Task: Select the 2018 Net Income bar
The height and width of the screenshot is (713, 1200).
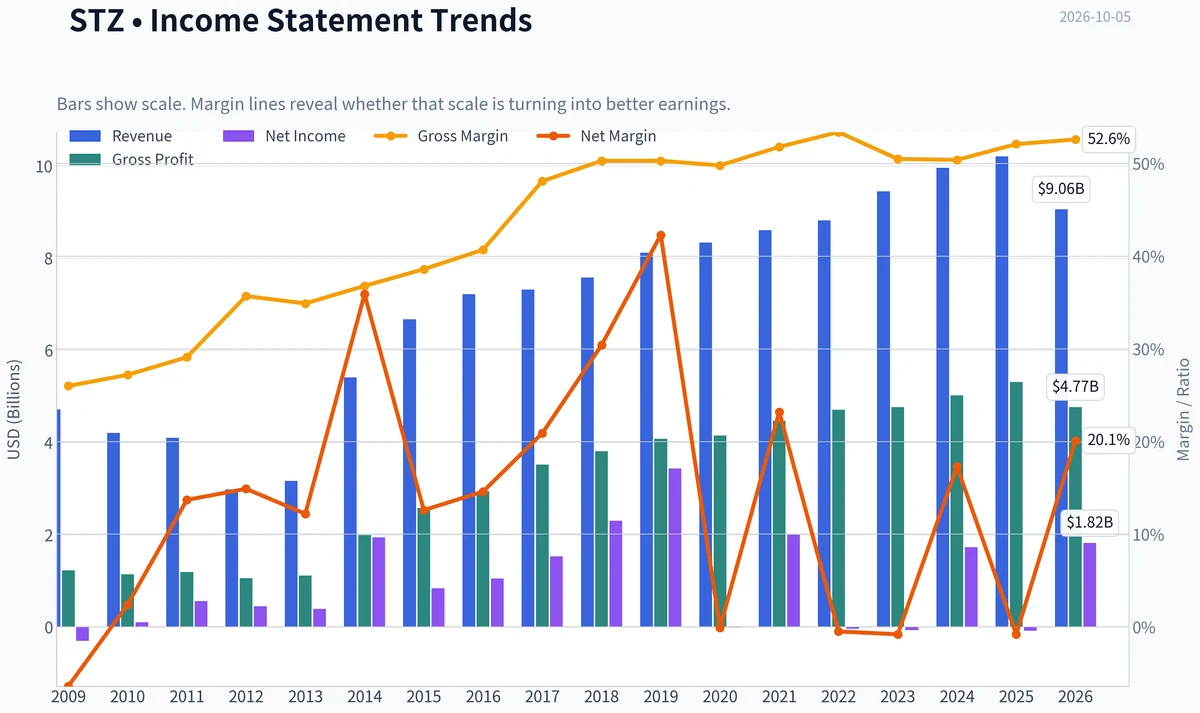Action: (x=616, y=574)
